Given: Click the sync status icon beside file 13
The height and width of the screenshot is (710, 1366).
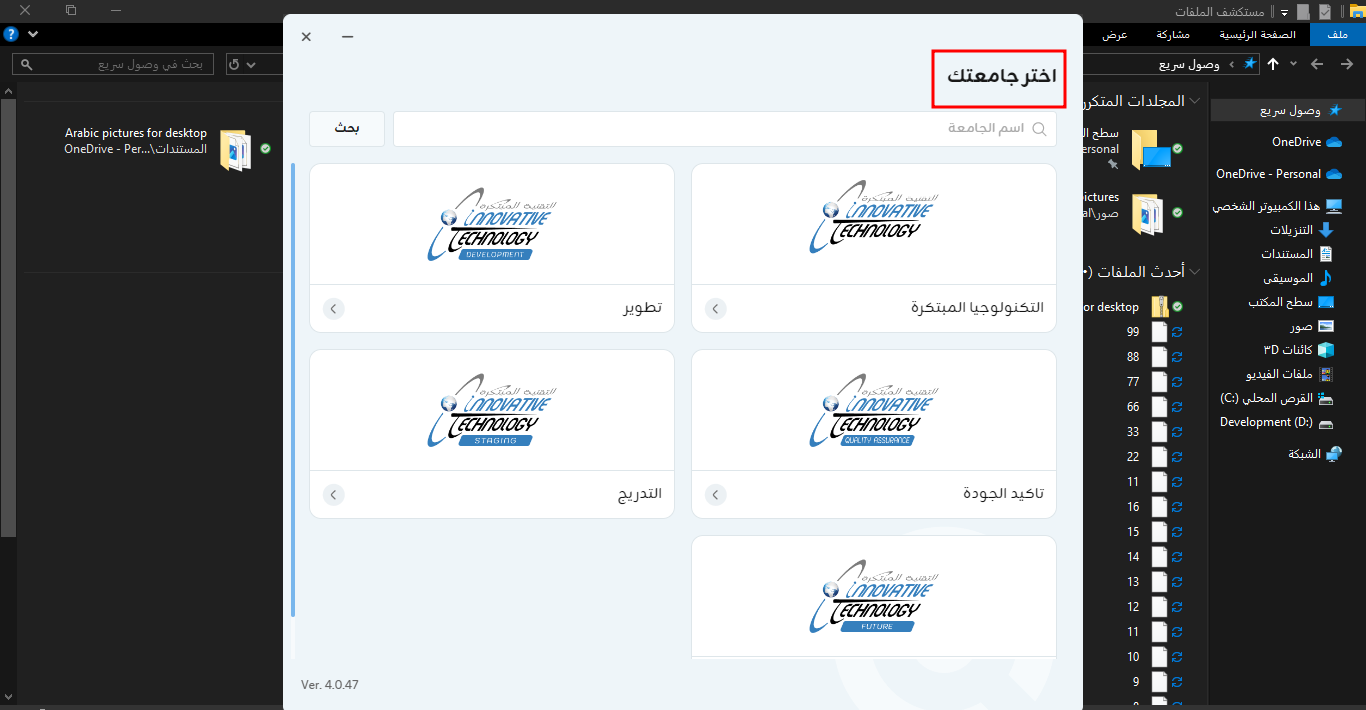Looking at the screenshot, I should pyautogui.click(x=1177, y=581).
